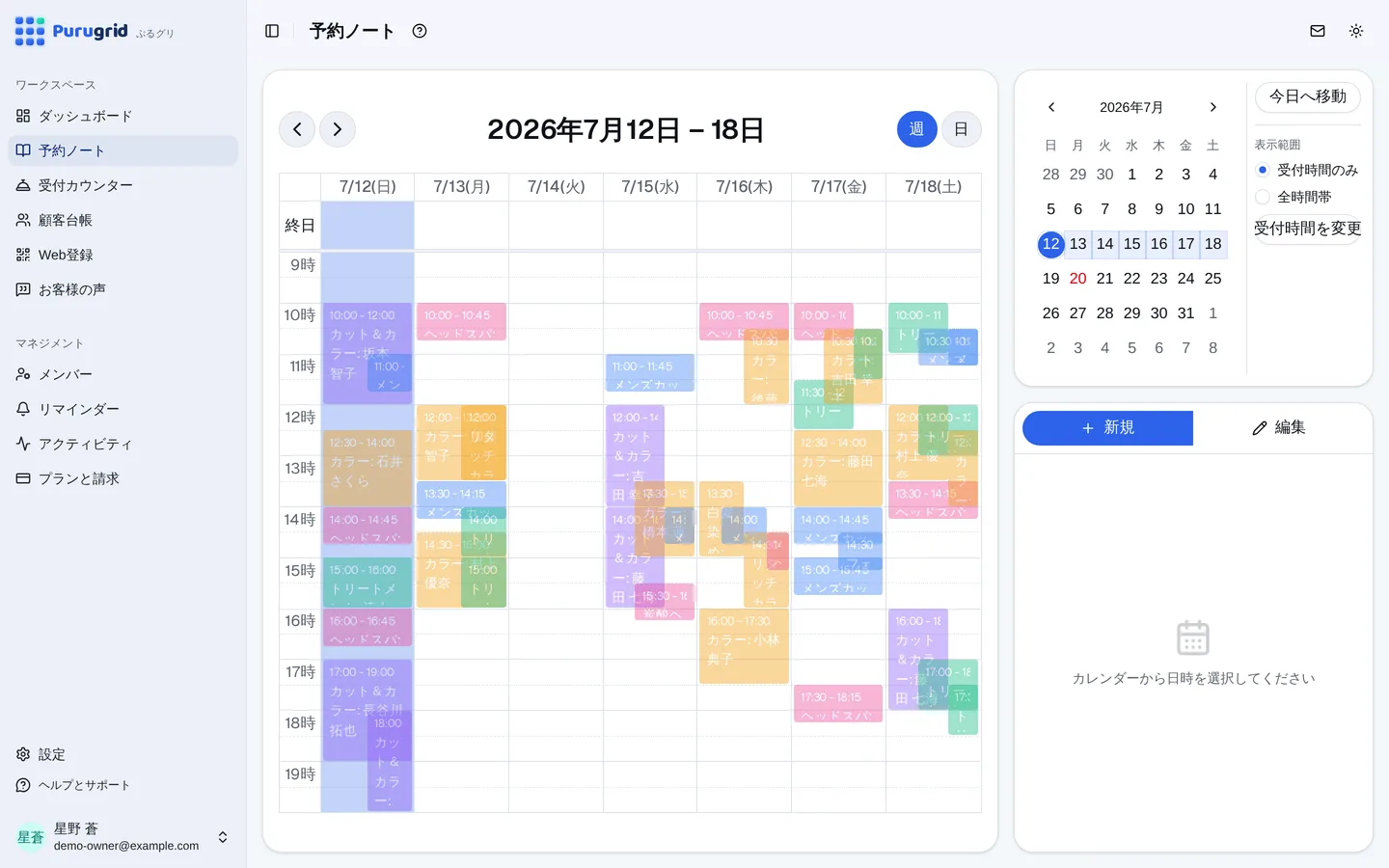Open 設定 settings
The width and height of the screenshot is (1389, 868).
[x=123, y=754]
